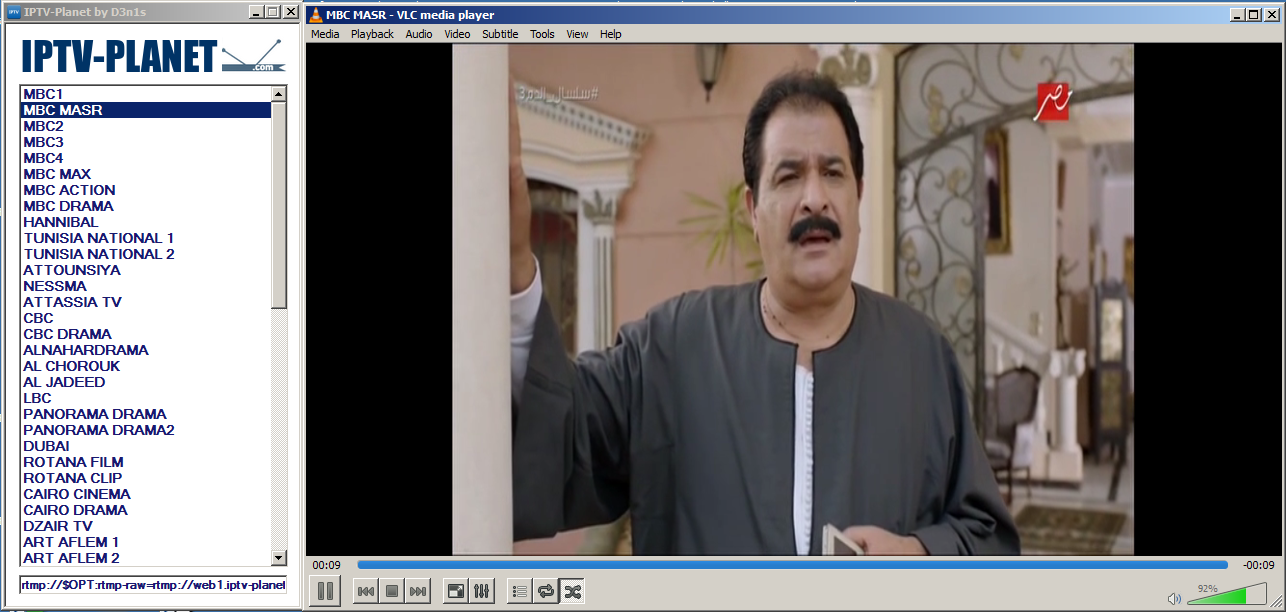Select PANORAMA DRAMA2 channel

(145, 430)
